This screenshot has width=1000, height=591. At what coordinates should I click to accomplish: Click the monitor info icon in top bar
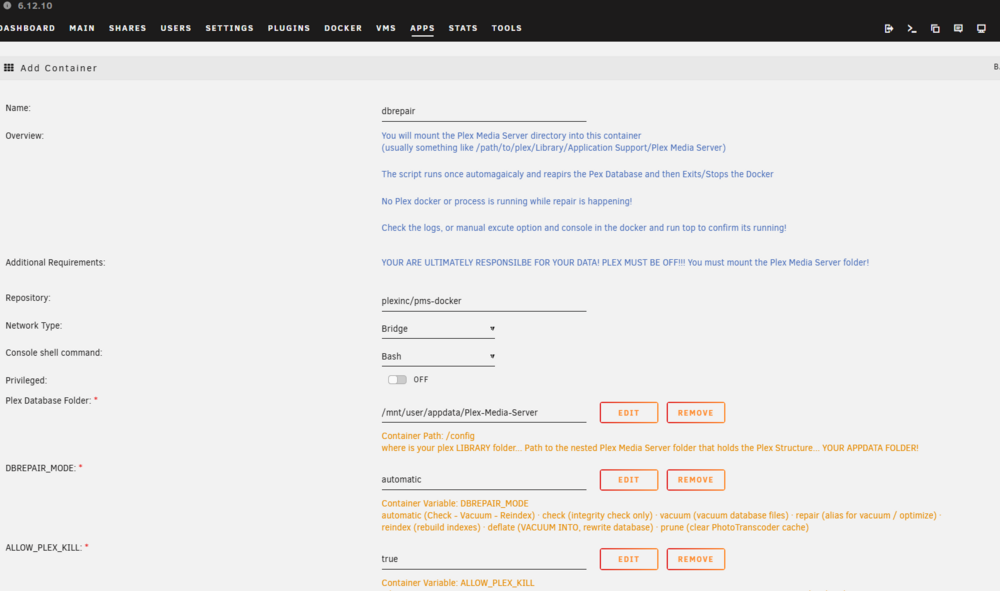981,28
